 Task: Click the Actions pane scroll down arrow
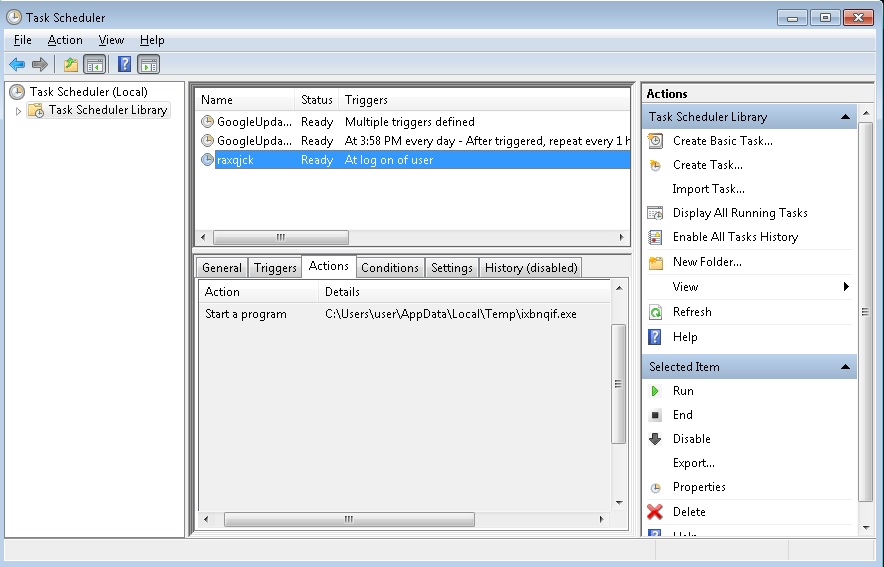tap(867, 528)
